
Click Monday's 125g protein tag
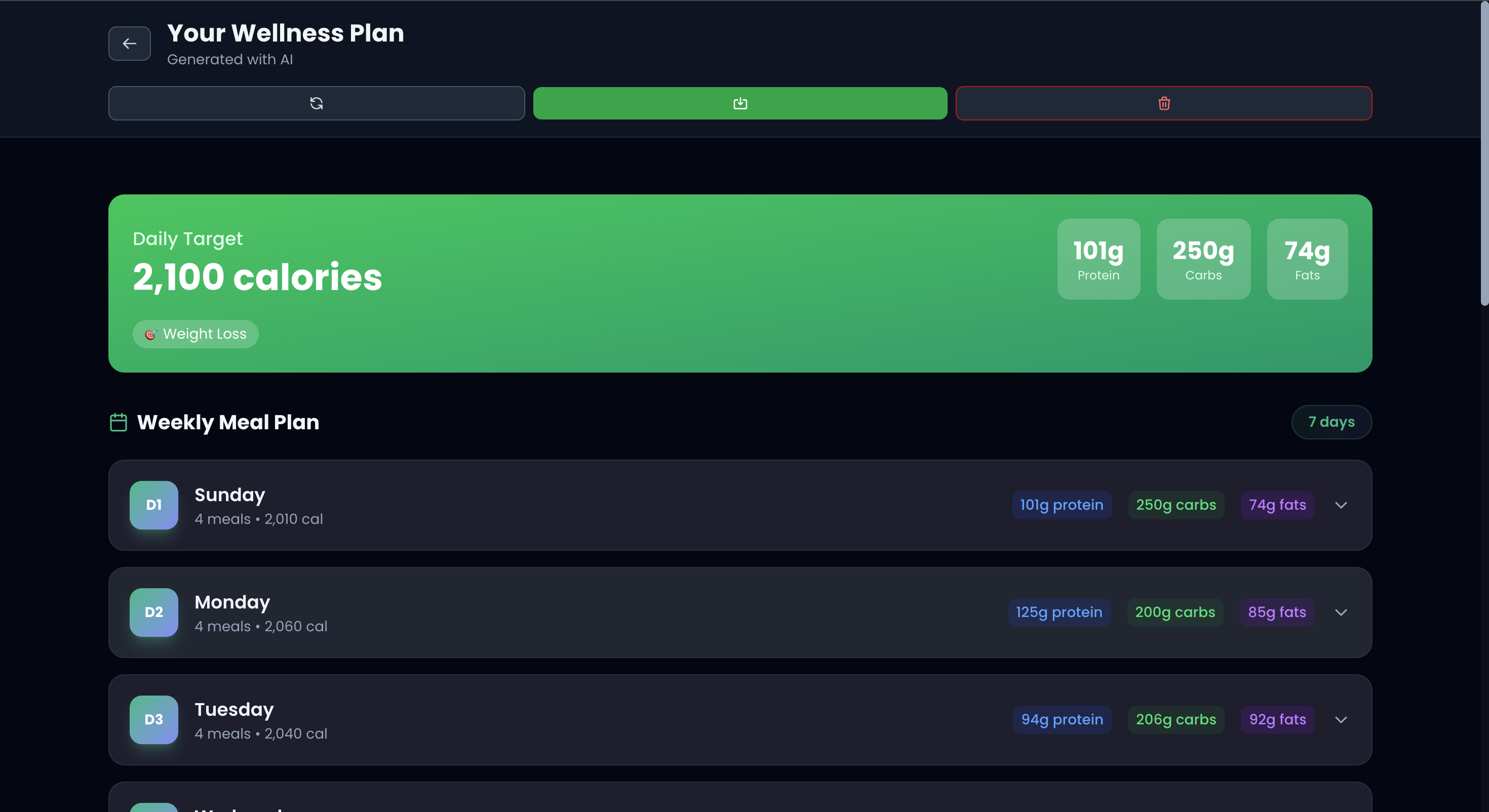click(1059, 613)
